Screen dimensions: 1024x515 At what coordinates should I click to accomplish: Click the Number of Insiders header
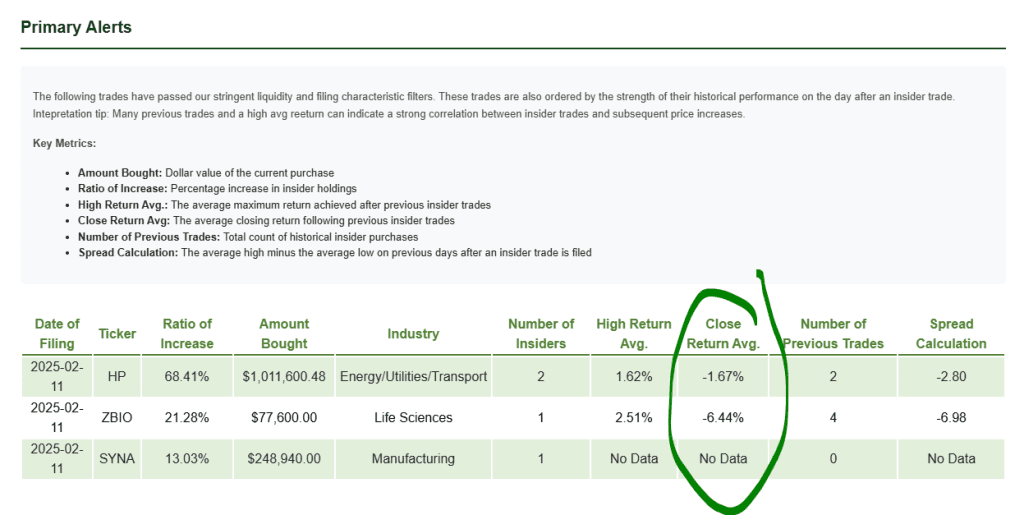tap(541, 333)
